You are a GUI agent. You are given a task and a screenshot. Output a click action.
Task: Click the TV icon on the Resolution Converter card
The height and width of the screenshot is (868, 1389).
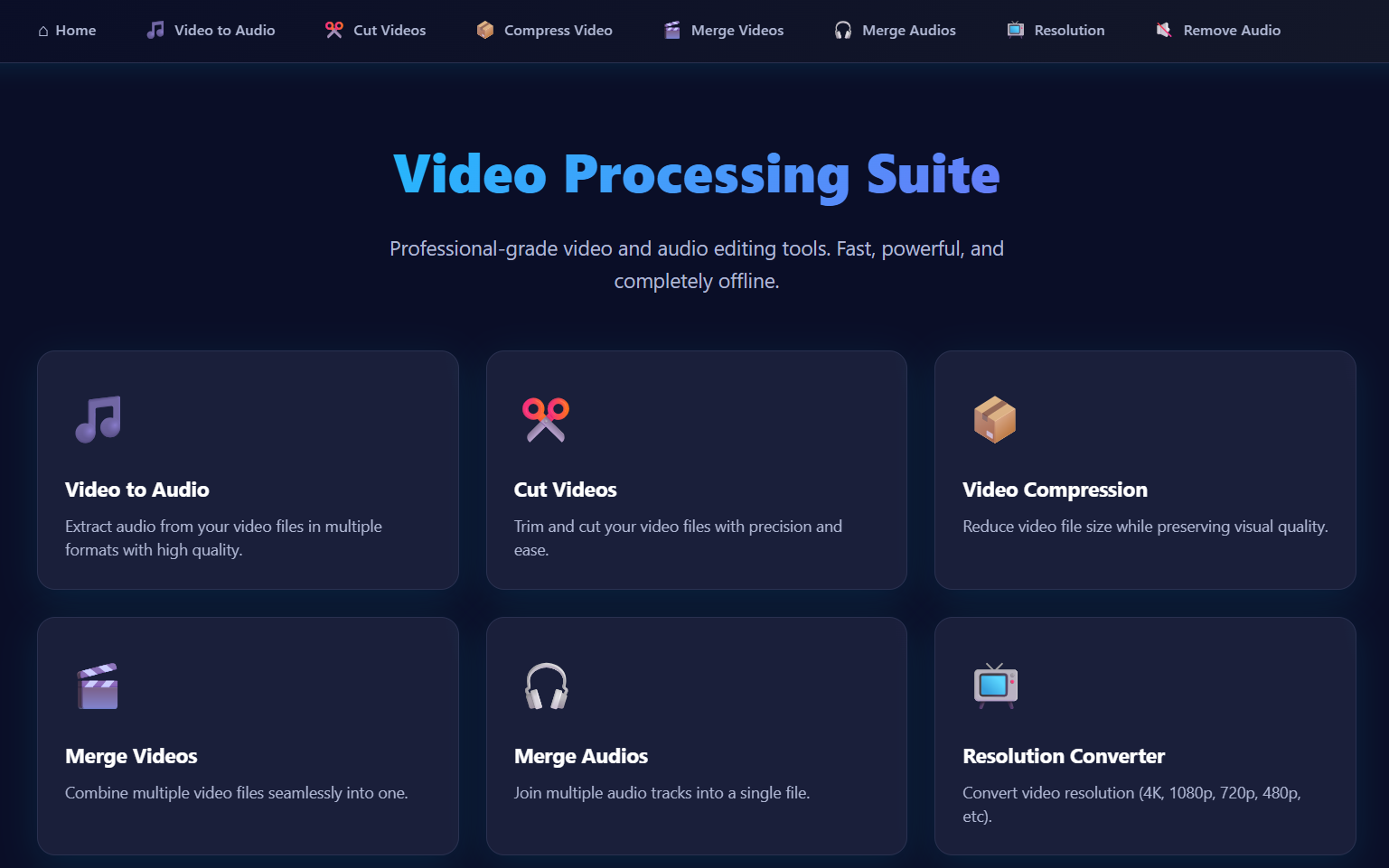pos(995,686)
